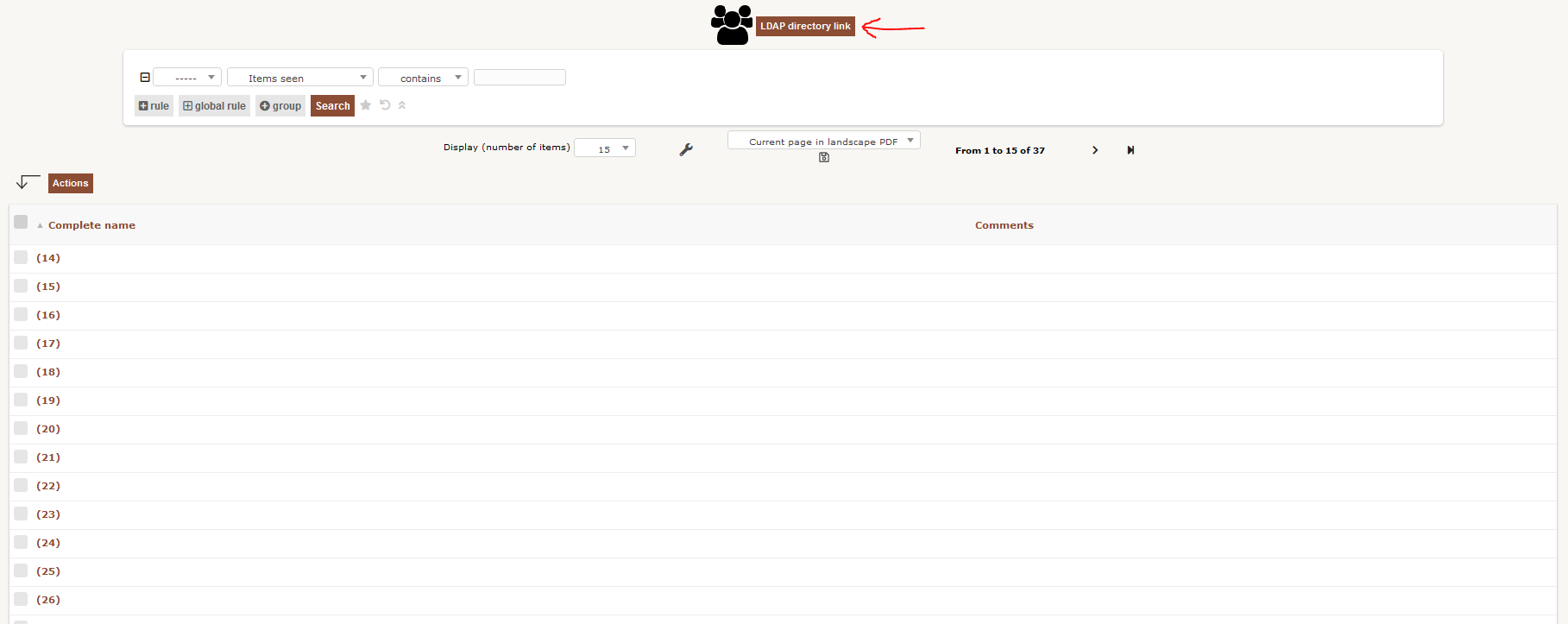Viewport: 1568px width, 624px height.
Task: Open the entry named (18)
Action: (x=48, y=372)
